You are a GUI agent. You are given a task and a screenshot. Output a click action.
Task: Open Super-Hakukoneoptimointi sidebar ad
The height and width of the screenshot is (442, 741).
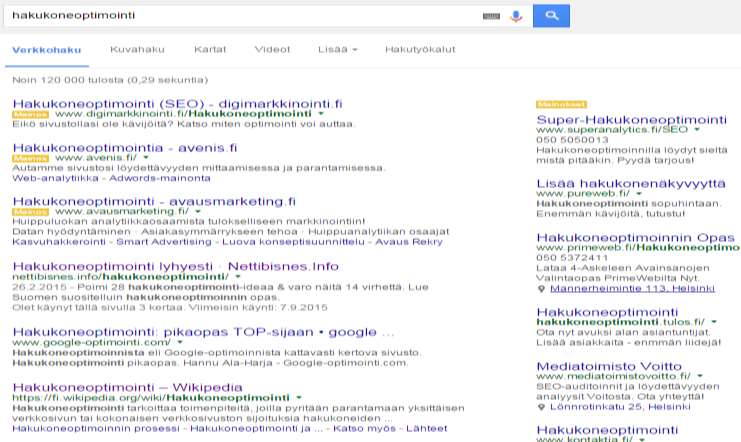(x=631, y=120)
